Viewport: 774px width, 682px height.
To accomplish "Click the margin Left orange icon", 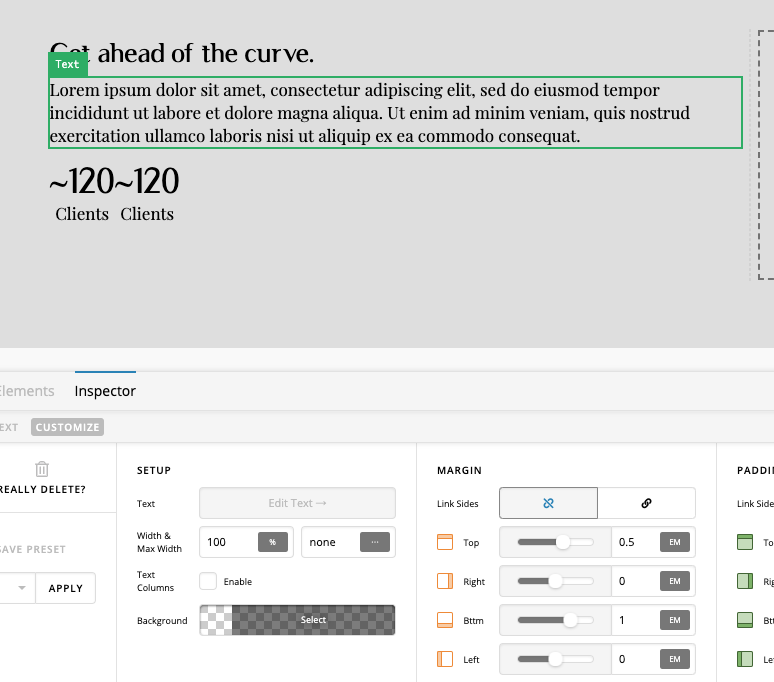I will (445, 659).
